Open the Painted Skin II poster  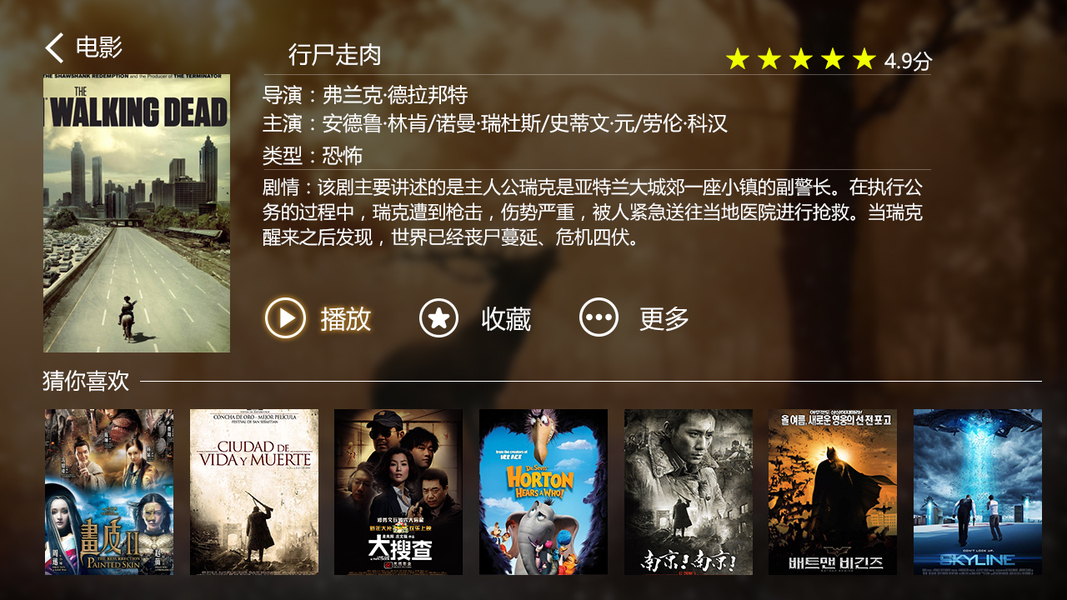[x=109, y=492]
